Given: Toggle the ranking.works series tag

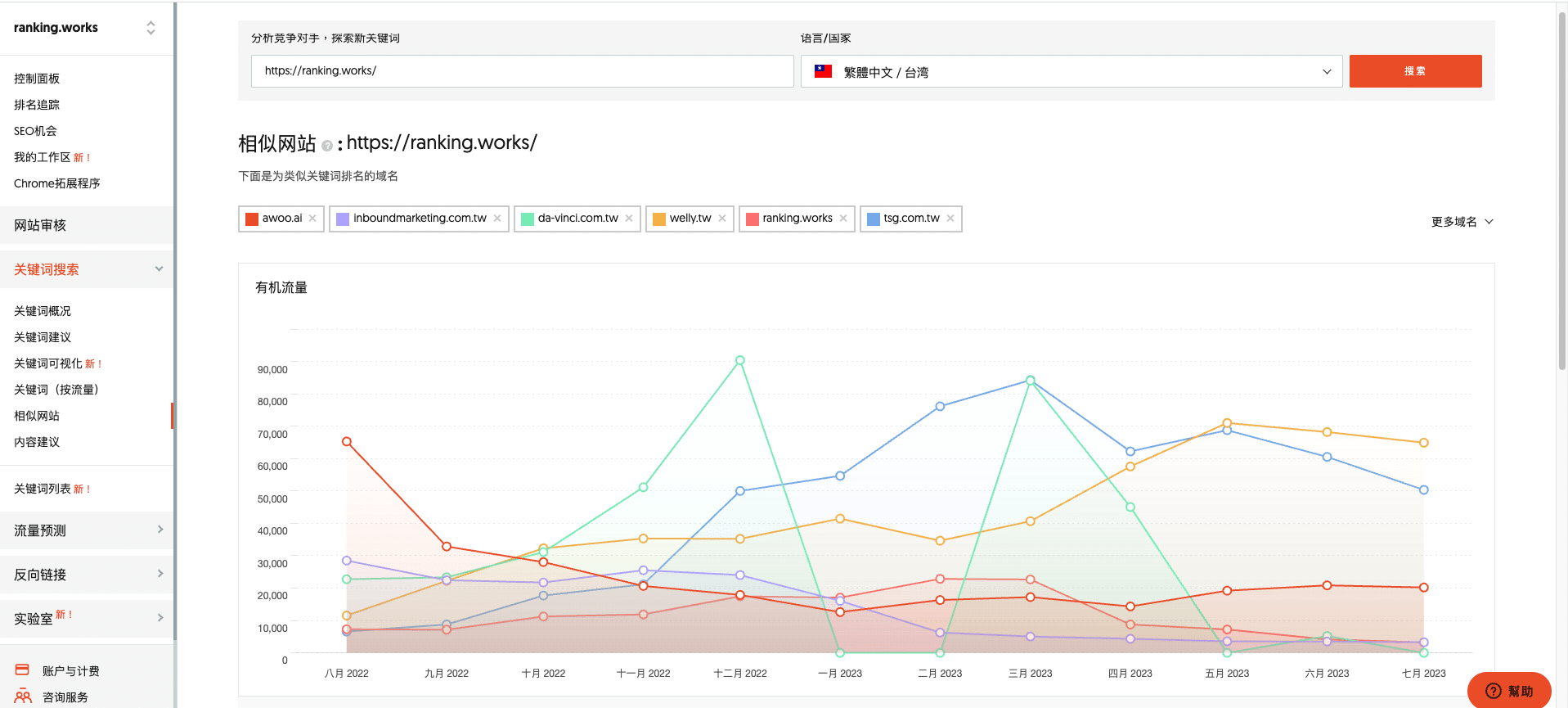Looking at the screenshot, I should click(797, 219).
